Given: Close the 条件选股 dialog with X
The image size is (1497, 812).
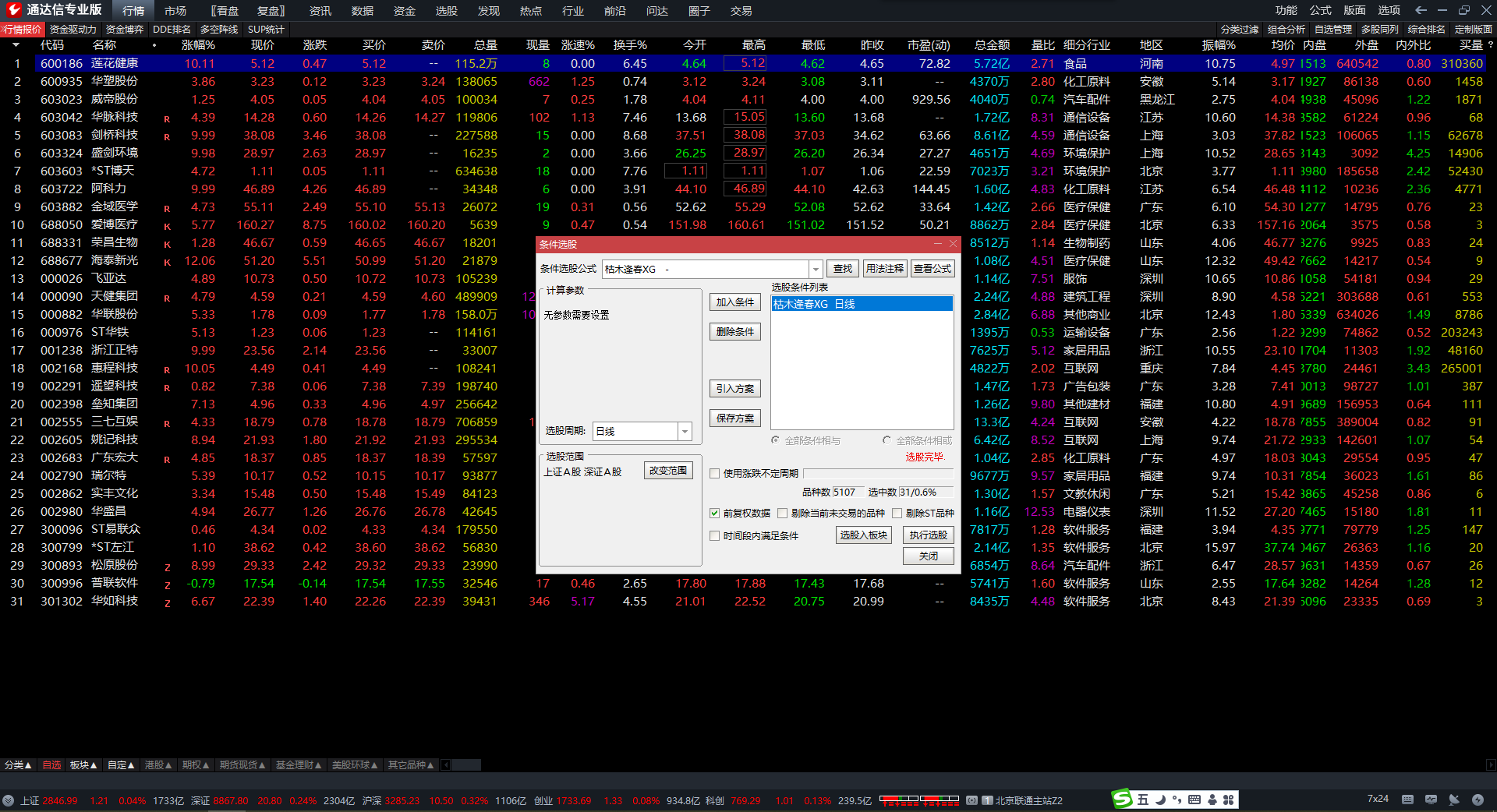Looking at the screenshot, I should (x=953, y=244).
